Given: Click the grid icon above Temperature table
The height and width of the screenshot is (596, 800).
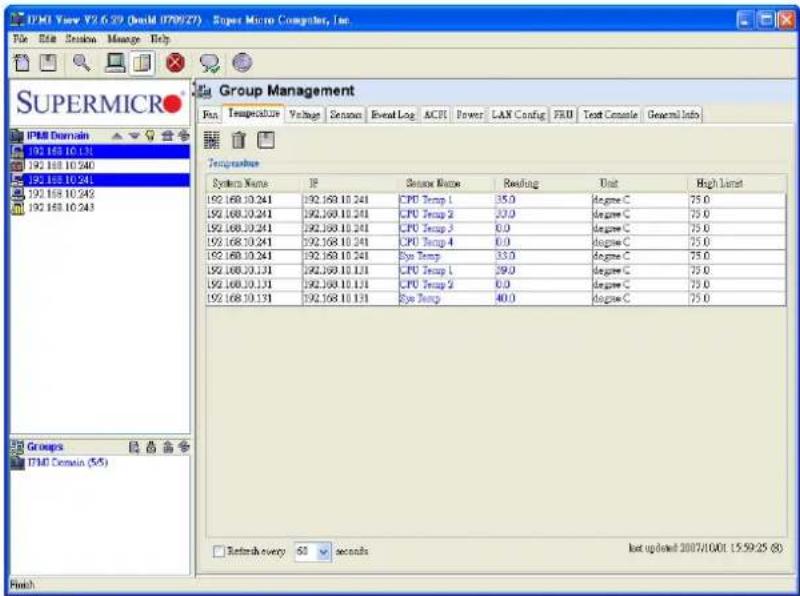Looking at the screenshot, I should coord(212,140).
